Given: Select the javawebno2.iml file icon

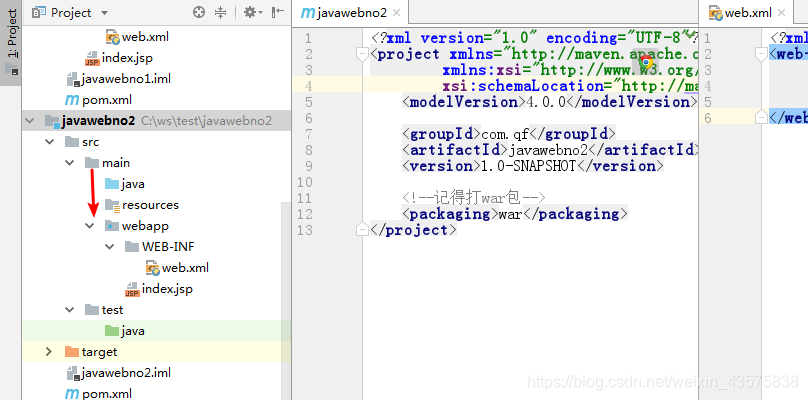Looking at the screenshot, I should point(72,373).
